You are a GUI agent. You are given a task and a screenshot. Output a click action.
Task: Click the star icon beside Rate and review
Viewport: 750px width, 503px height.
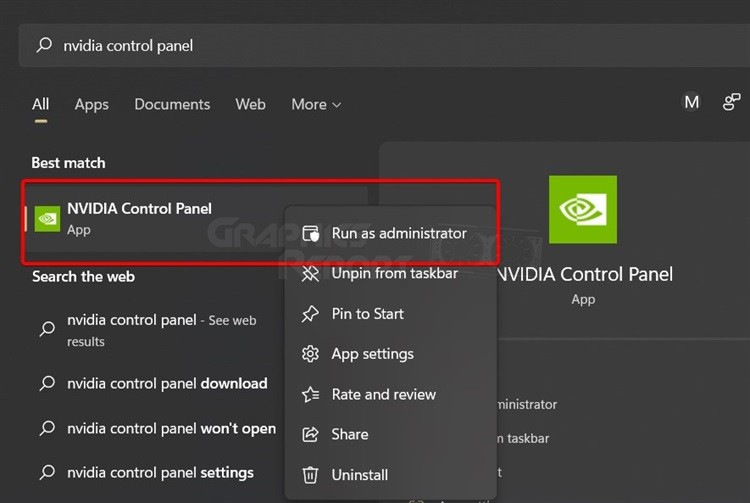click(x=310, y=394)
